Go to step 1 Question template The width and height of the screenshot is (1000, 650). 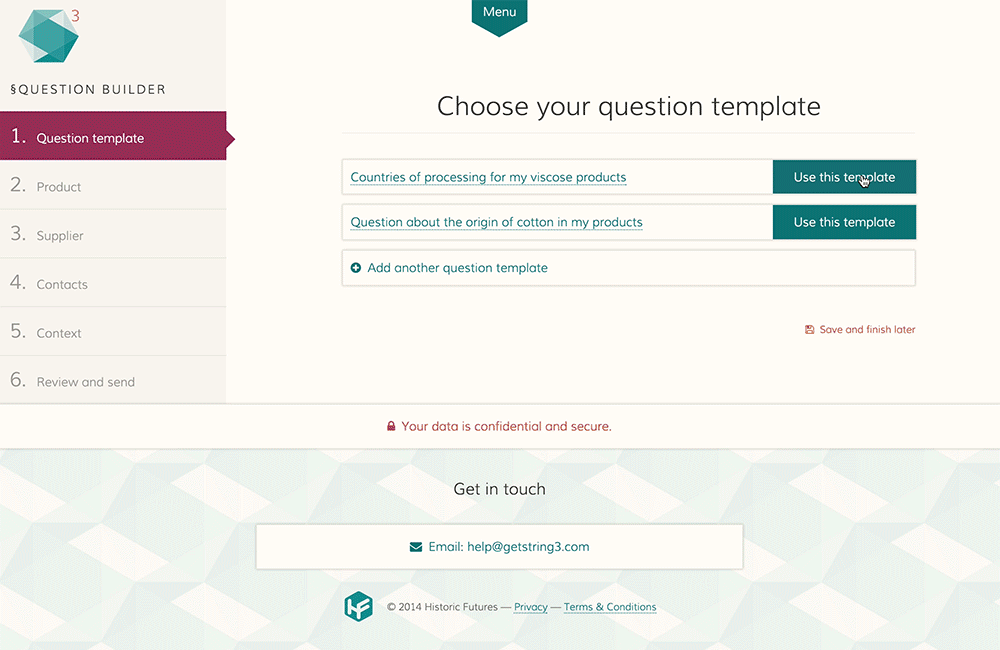point(113,136)
